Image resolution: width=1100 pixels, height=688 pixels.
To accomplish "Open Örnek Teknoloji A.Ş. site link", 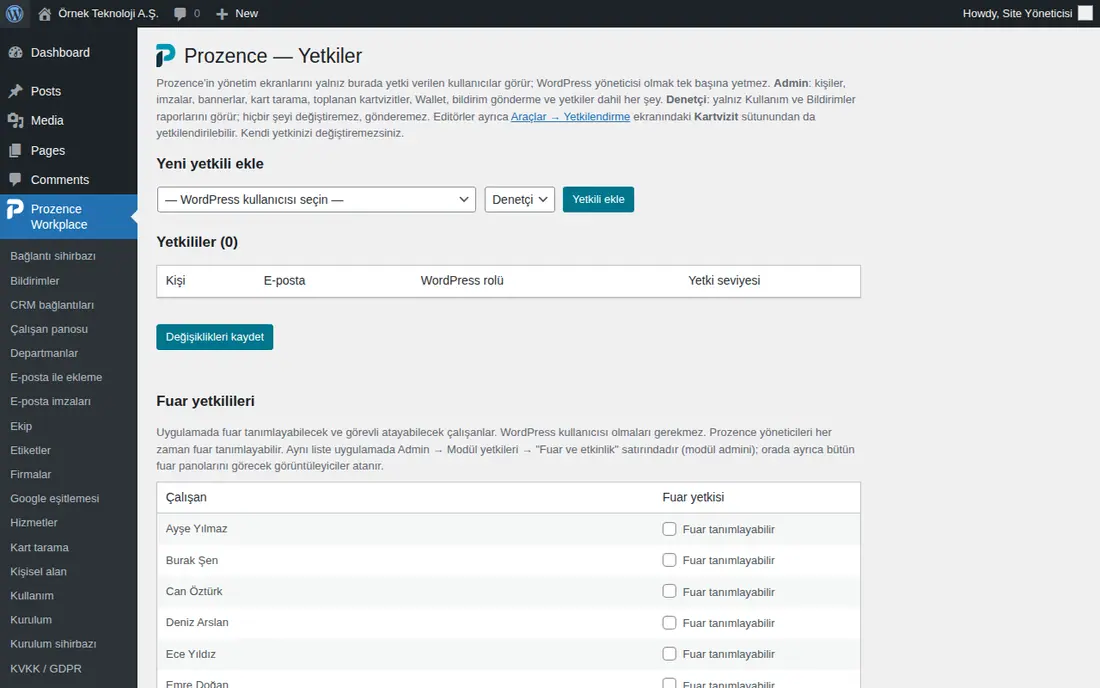I will 108,13.
